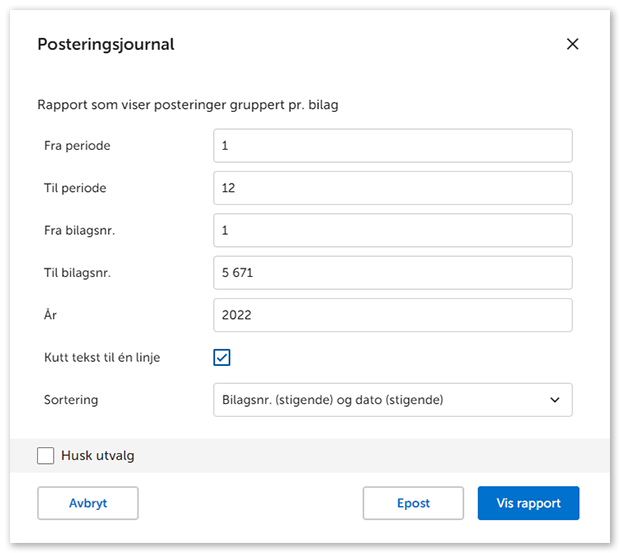Click the chevron arrow in Sortering box
The width and height of the screenshot is (620, 553).
click(x=555, y=400)
